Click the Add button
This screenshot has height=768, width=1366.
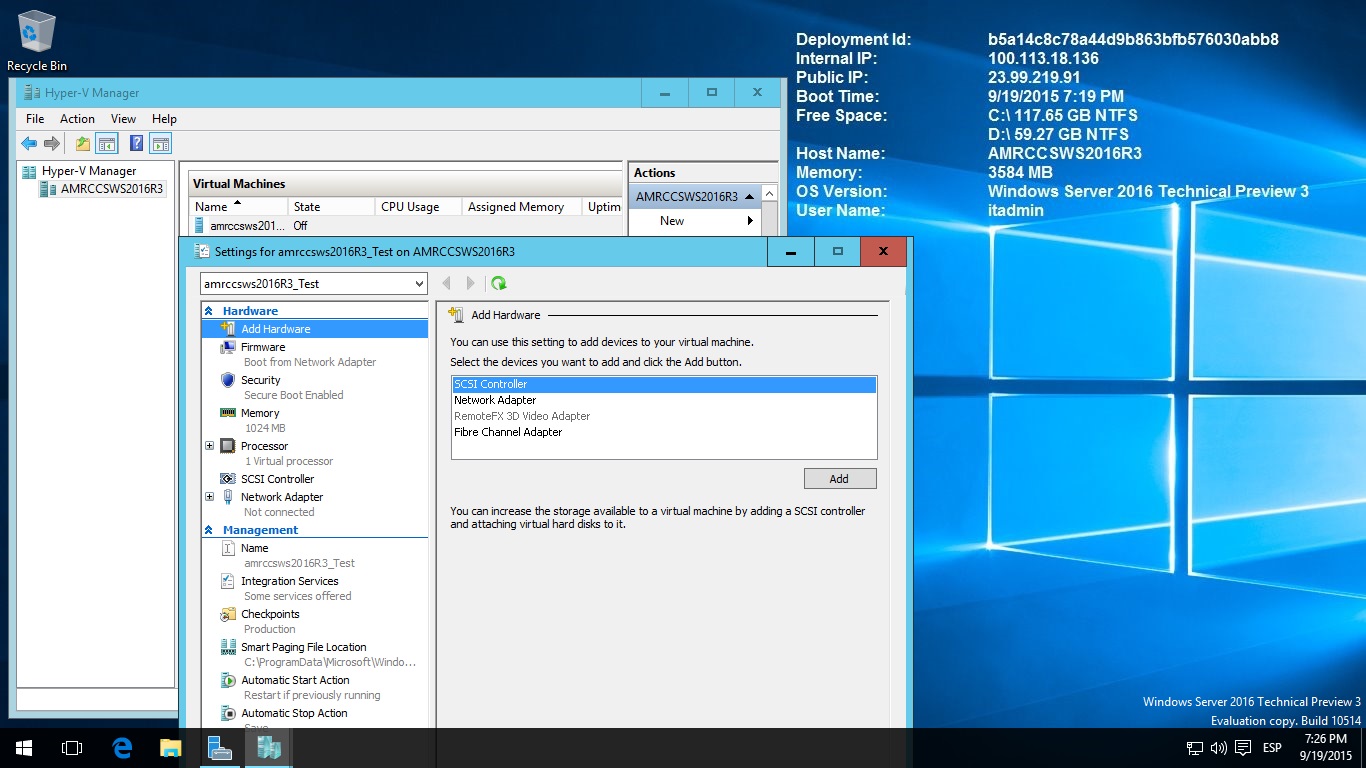(839, 479)
